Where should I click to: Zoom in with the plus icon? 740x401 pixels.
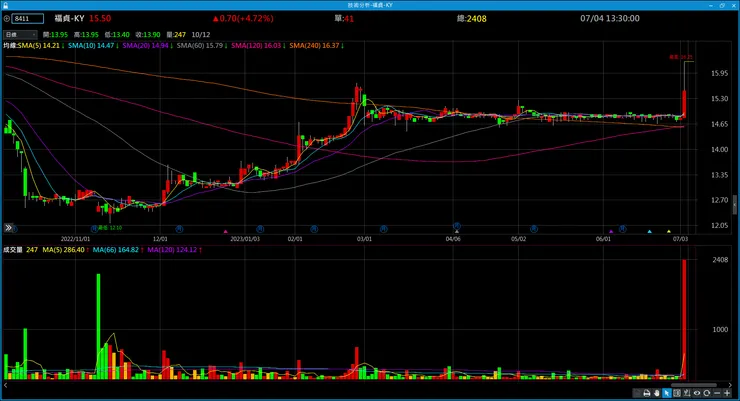tap(727, 393)
